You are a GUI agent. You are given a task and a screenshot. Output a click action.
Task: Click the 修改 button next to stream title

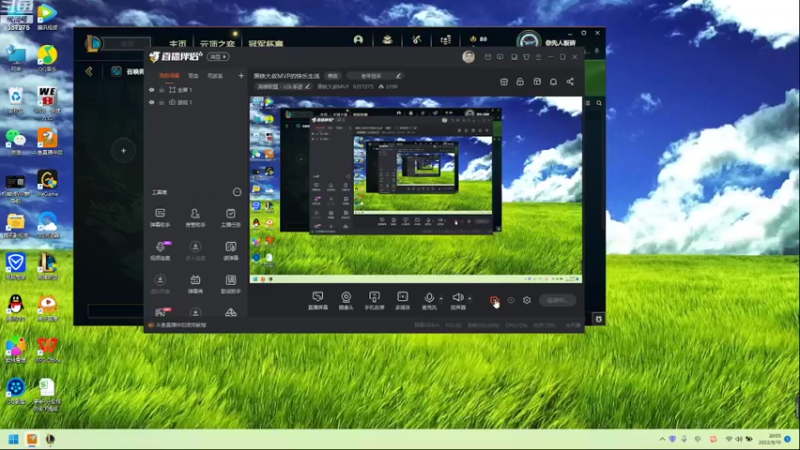[x=333, y=76]
